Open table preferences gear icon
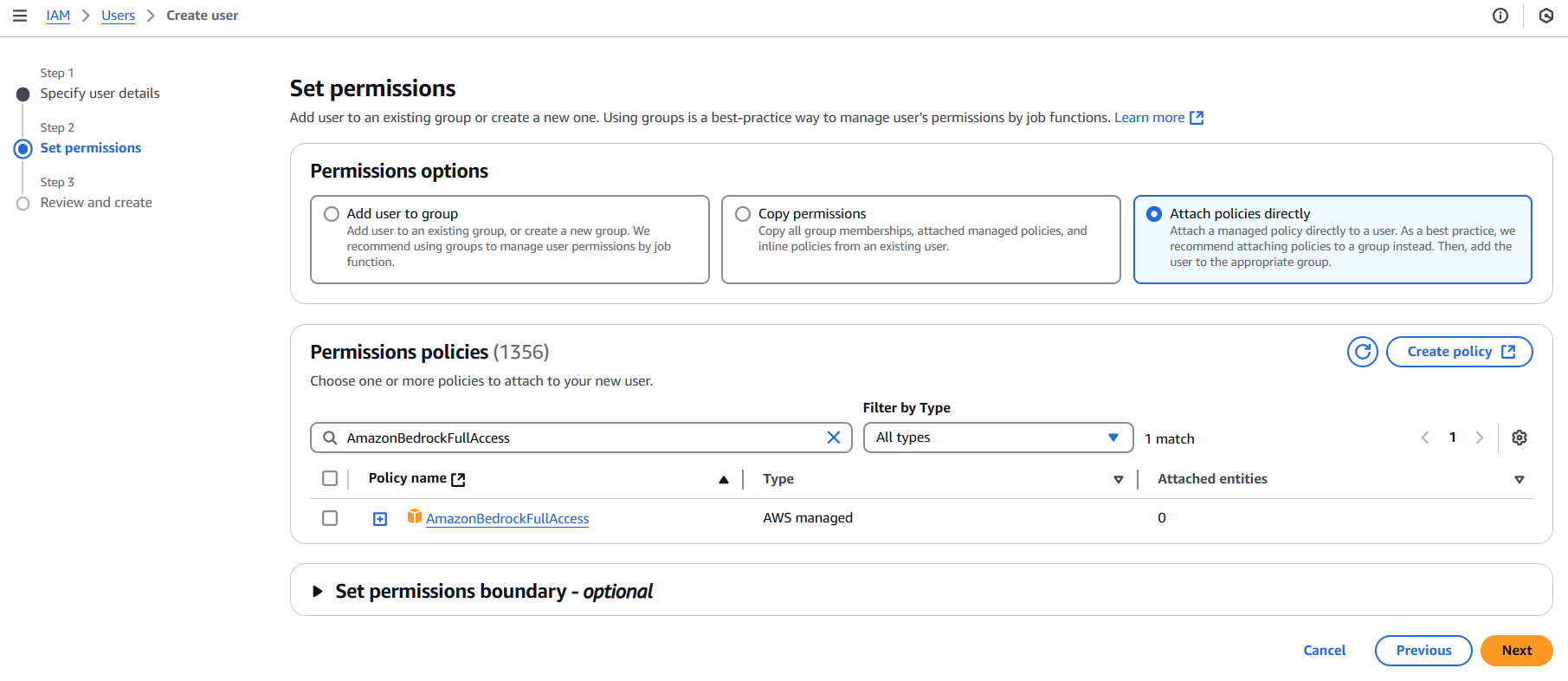Viewport: 1568px width, 681px height. (x=1519, y=438)
